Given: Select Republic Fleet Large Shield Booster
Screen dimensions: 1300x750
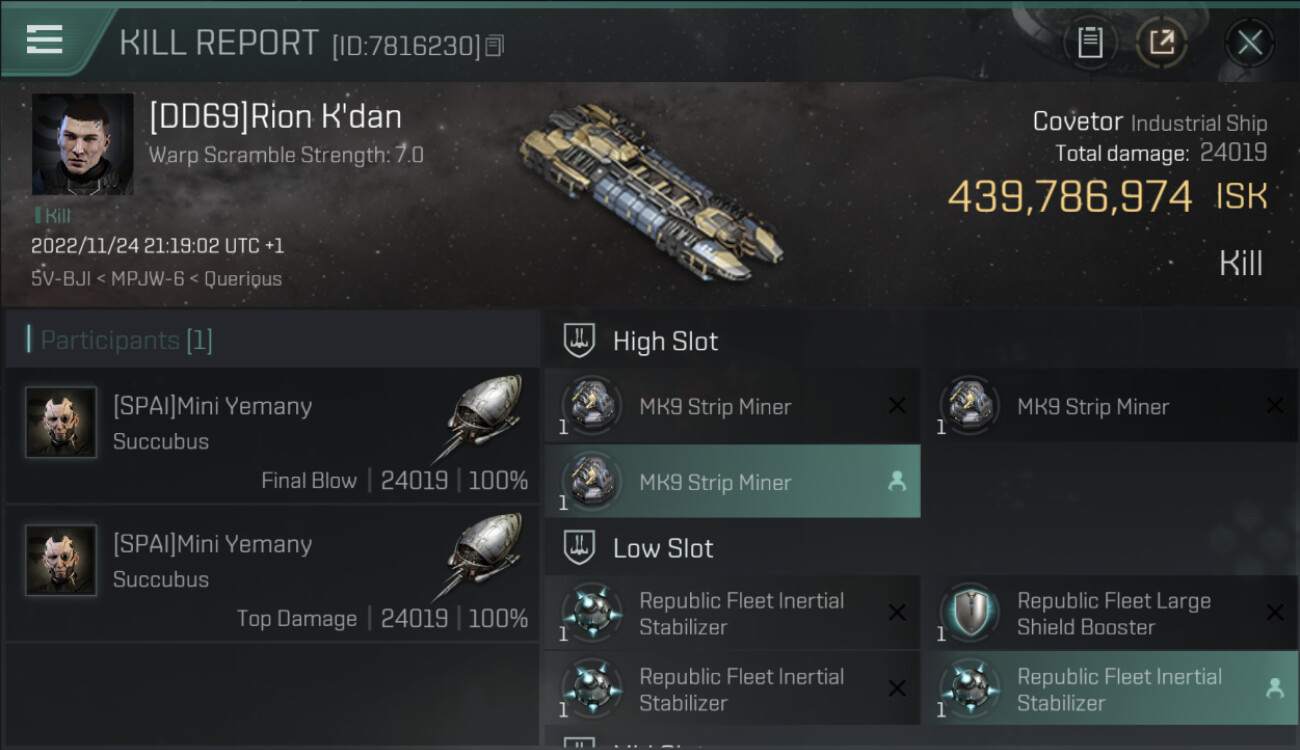Looking at the screenshot, I should pyautogui.click(x=1109, y=613).
